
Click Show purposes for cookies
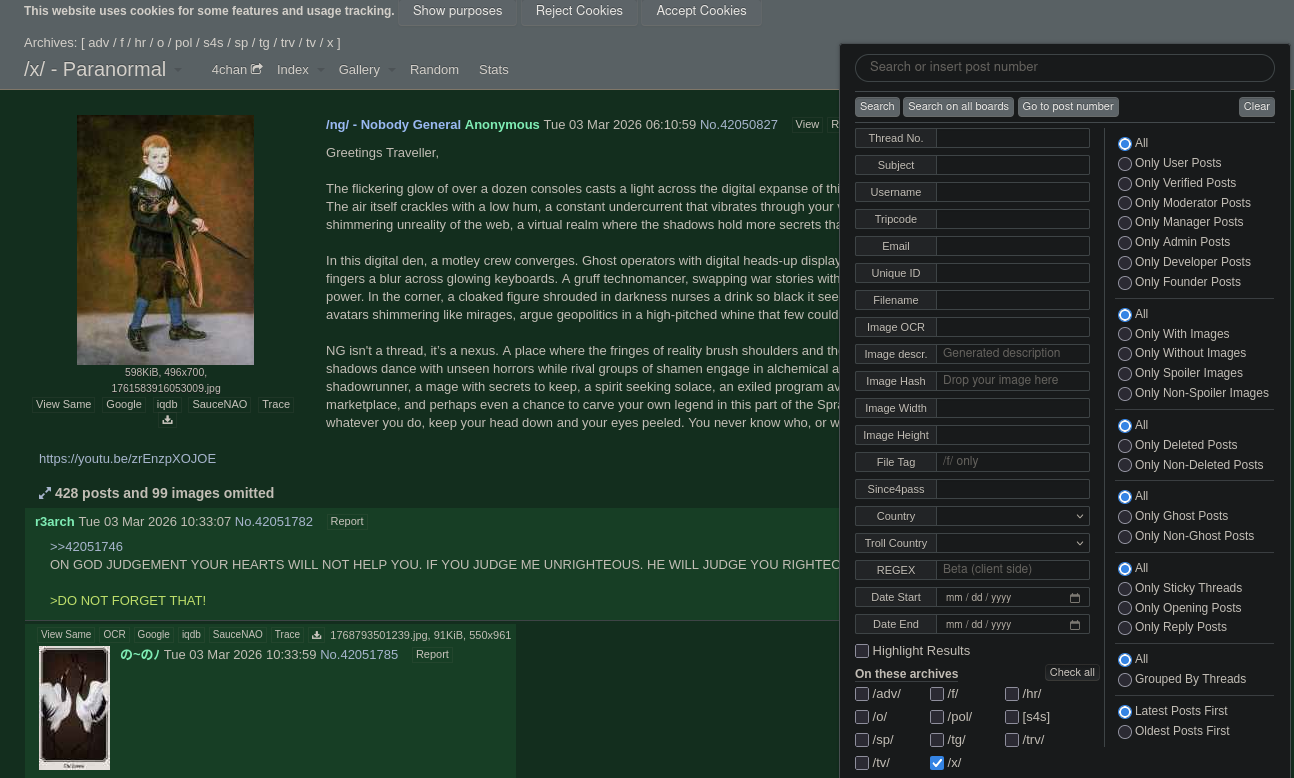coord(457,12)
